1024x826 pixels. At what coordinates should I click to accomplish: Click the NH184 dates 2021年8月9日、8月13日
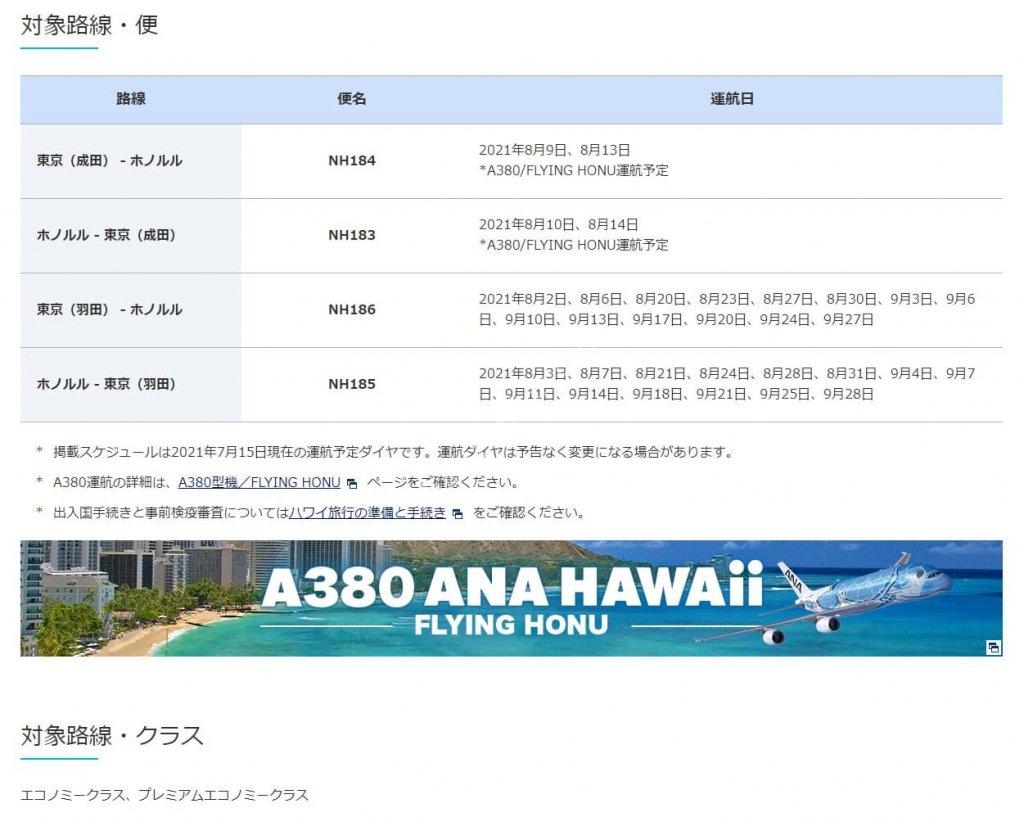(x=554, y=150)
